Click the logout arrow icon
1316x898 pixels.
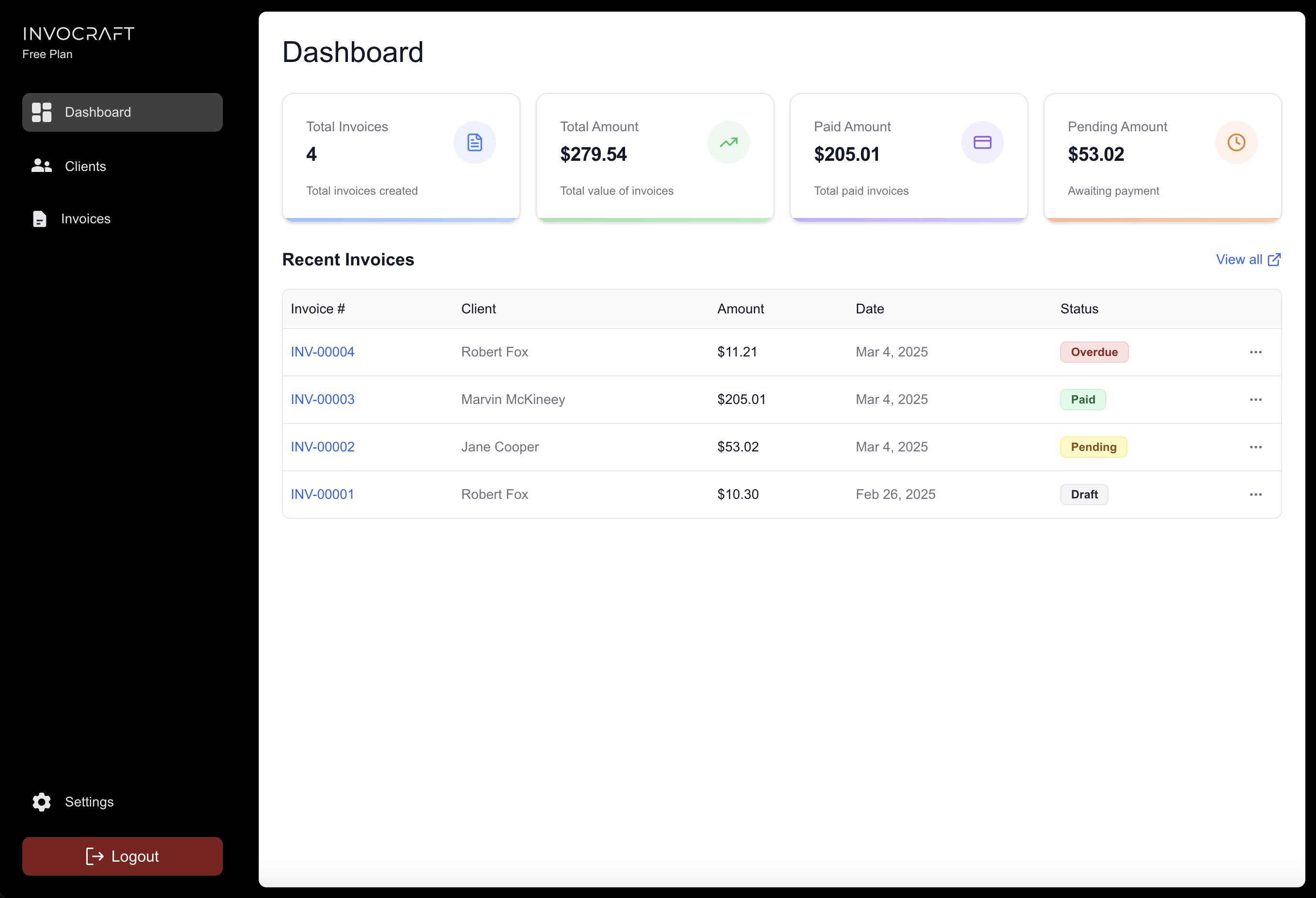tap(94, 857)
